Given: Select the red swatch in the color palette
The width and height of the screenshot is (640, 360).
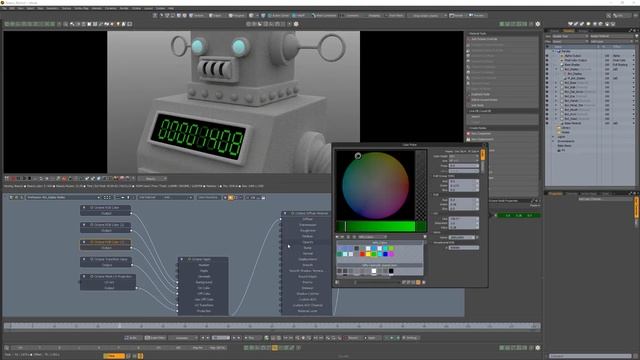Looking at the screenshot, I should tap(362, 254).
